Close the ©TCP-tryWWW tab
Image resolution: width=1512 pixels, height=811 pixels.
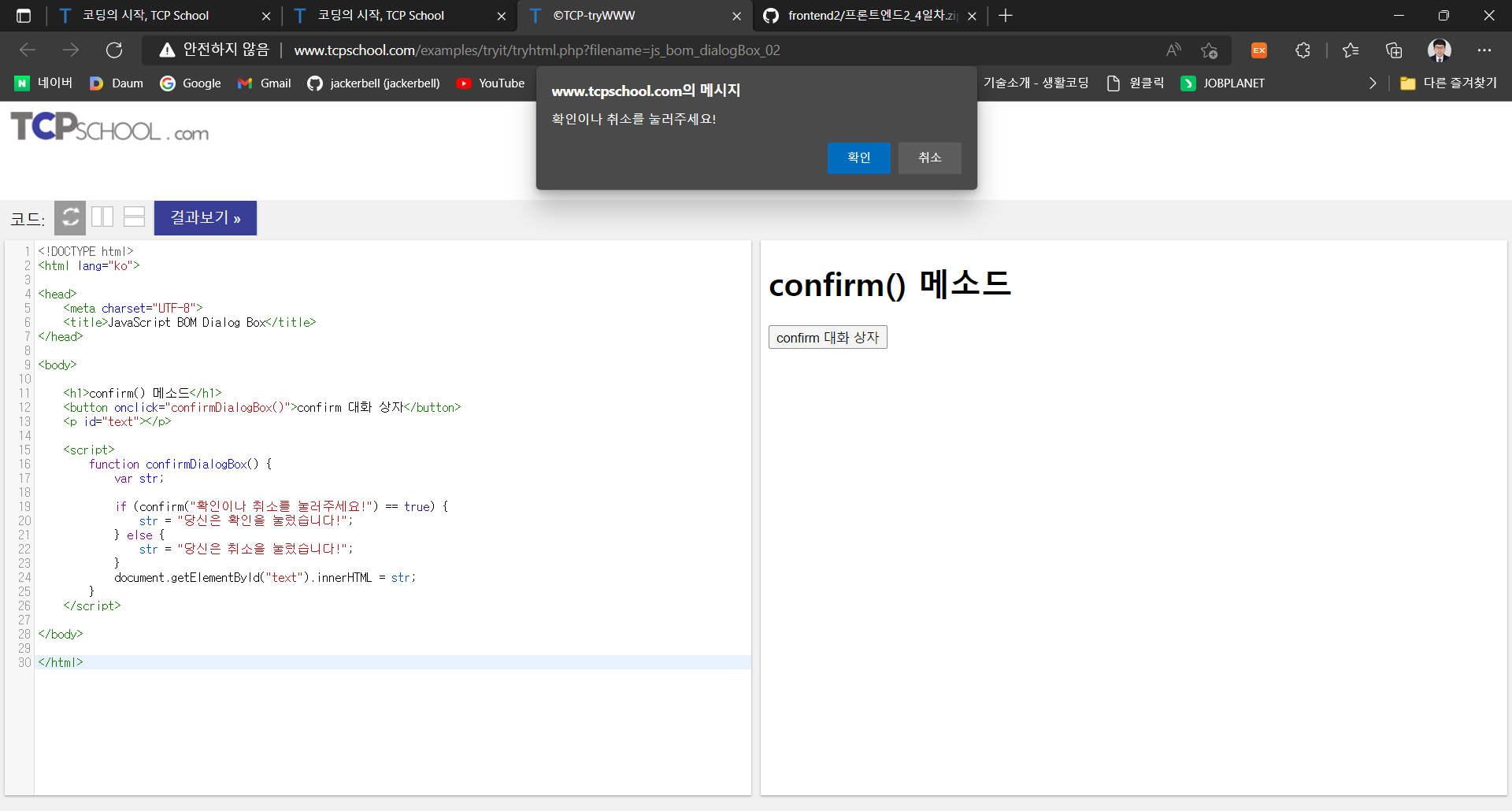coord(737,16)
